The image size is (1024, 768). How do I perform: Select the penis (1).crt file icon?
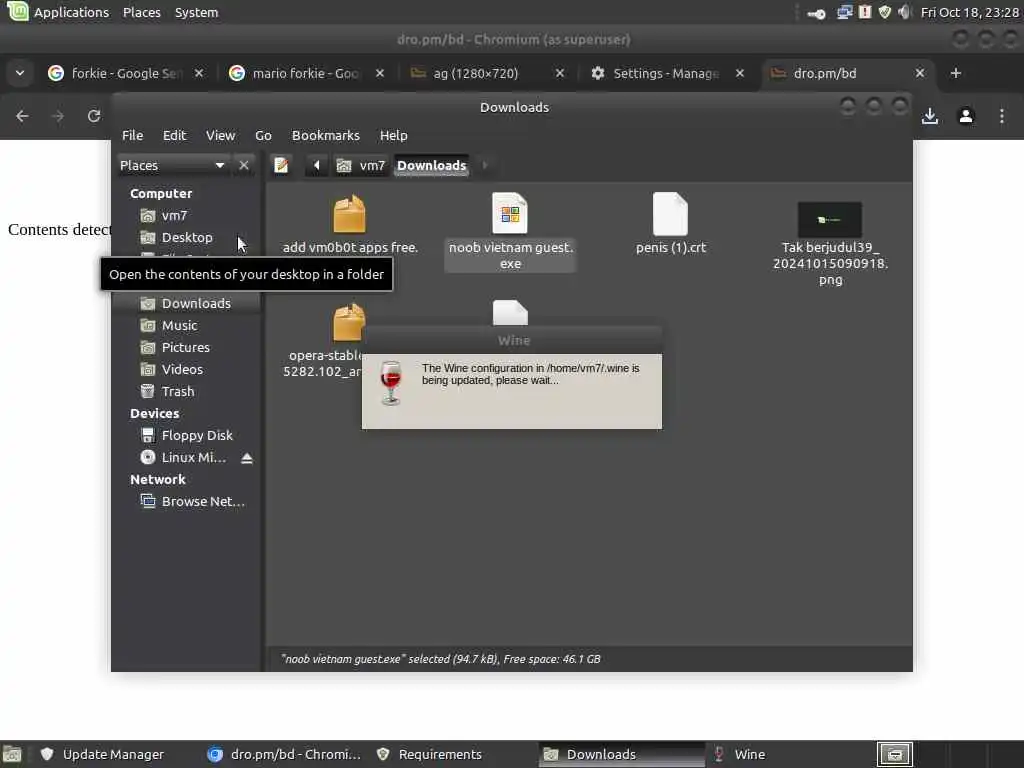671,214
